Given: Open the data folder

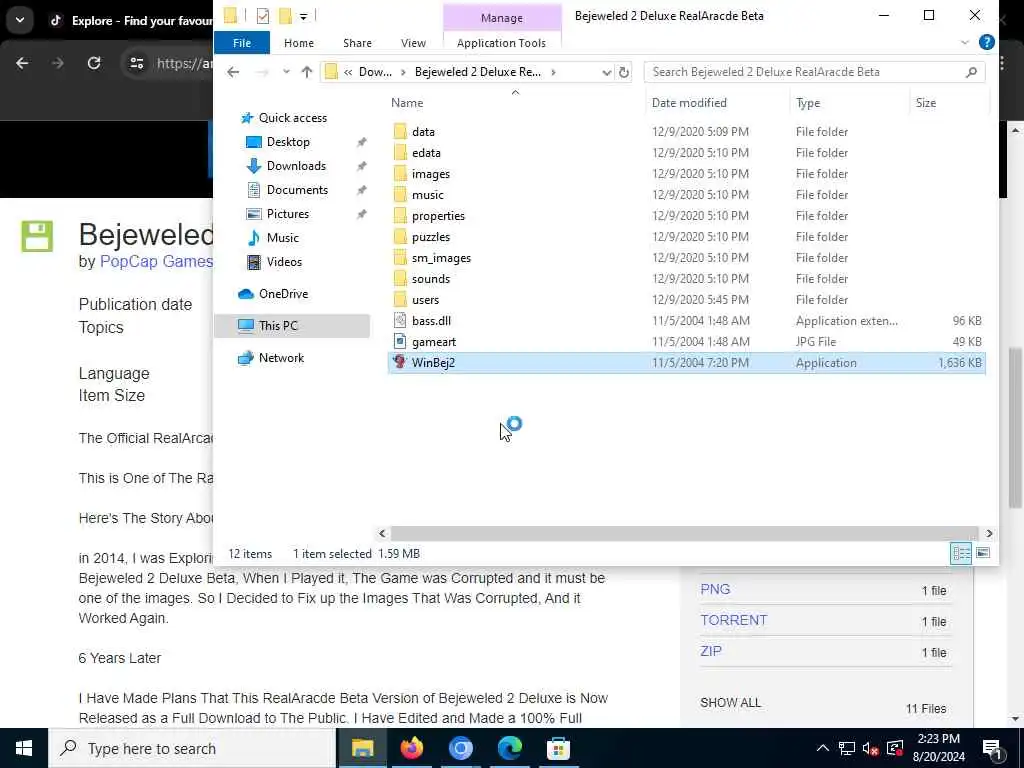Looking at the screenshot, I should pos(423,131).
